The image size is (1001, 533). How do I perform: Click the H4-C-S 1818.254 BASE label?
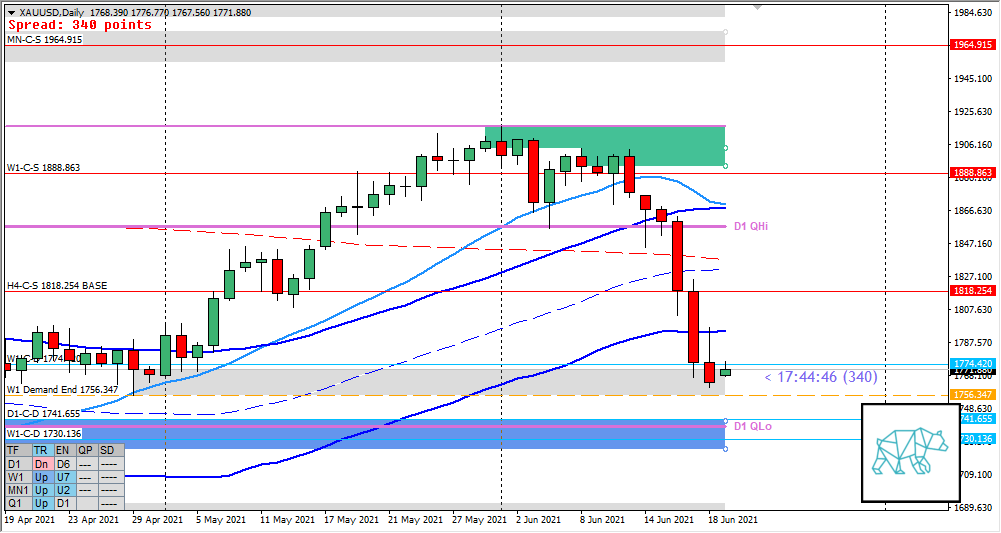coord(56,285)
